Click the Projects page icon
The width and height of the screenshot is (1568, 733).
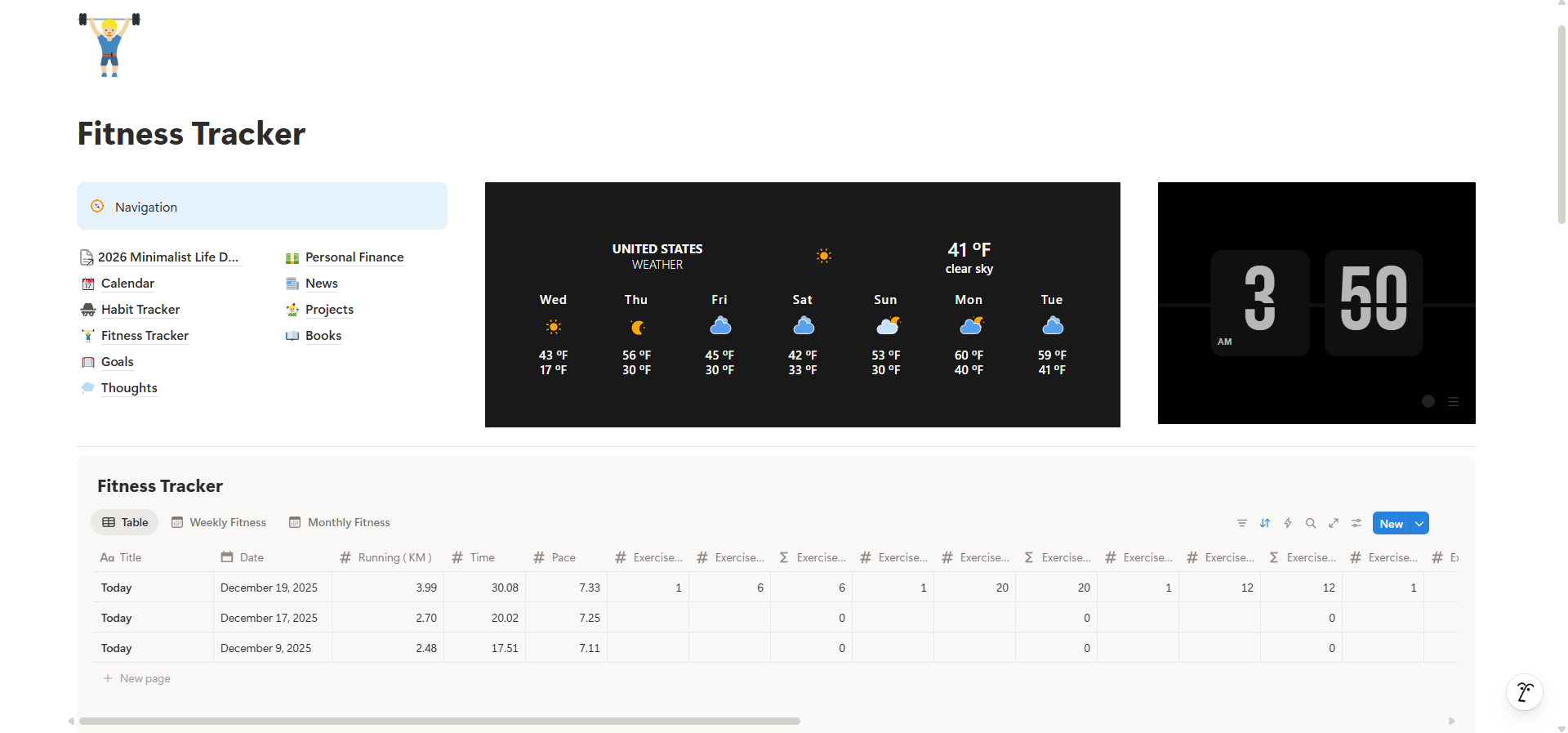(292, 310)
